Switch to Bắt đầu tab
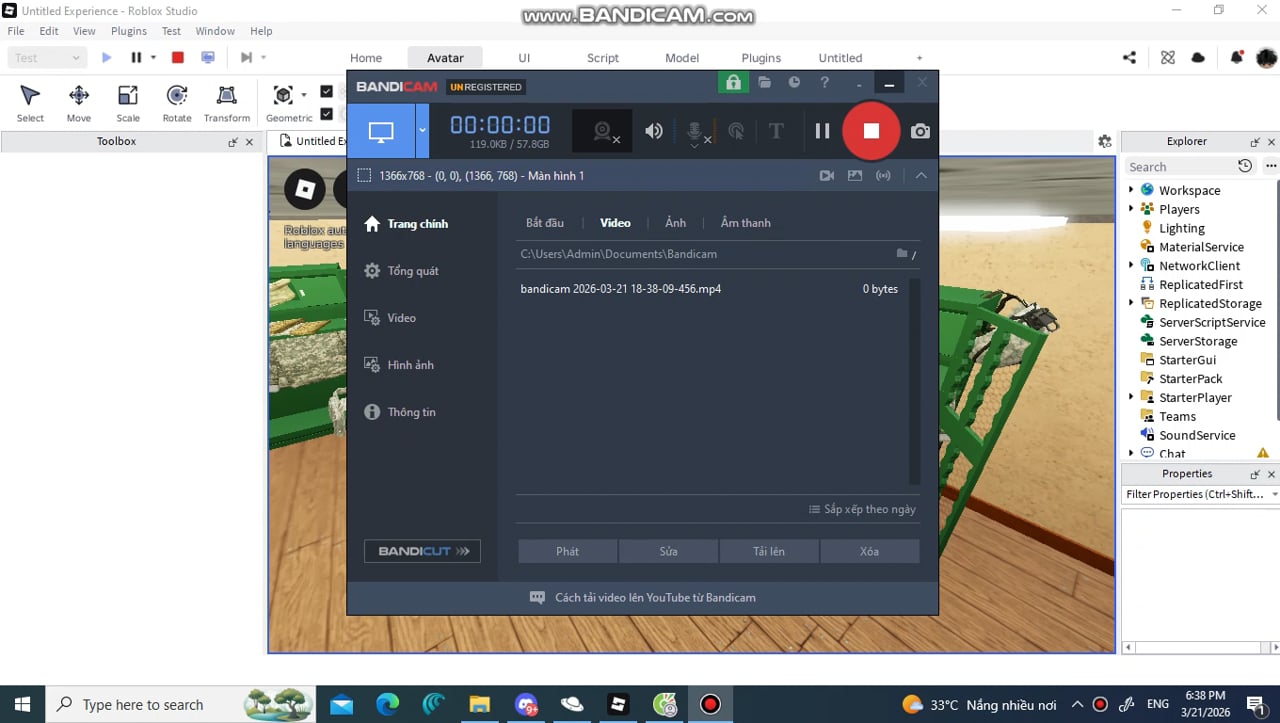This screenshot has width=1280, height=723. 545,223
